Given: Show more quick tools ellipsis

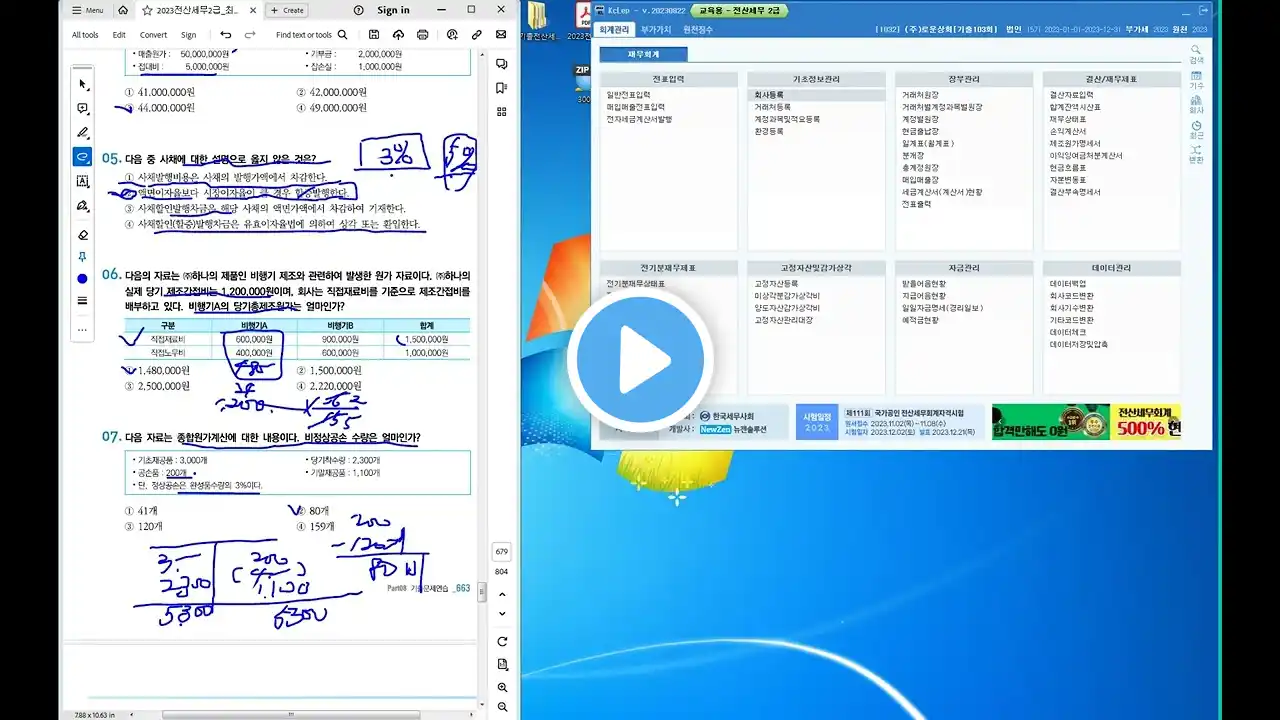Looking at the screenshot, I should point(82,328).
